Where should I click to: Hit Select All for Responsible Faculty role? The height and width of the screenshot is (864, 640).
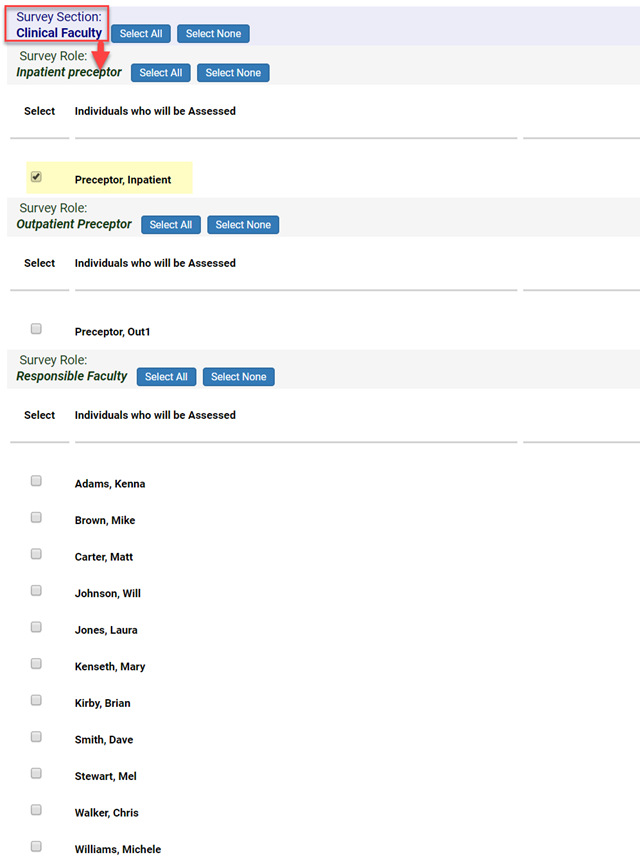166,377
